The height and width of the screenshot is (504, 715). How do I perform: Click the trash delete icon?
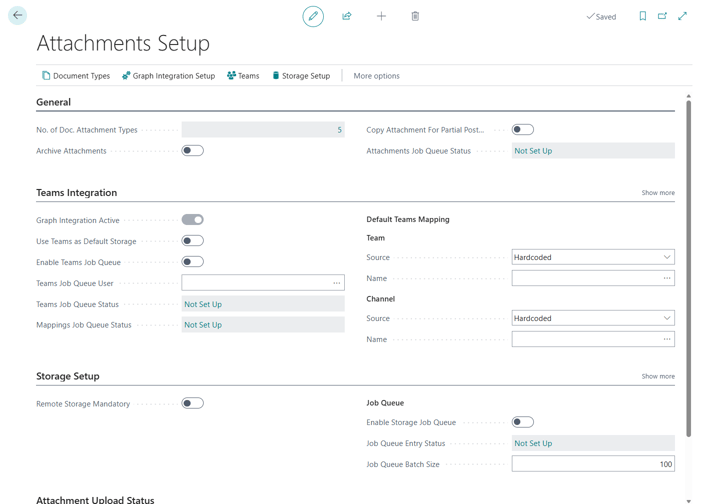[415, 16]
